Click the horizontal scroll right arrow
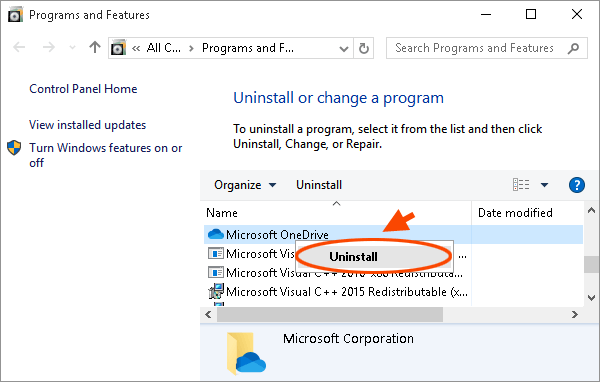The height and width of the screenshot is (382, 600). 575,315
